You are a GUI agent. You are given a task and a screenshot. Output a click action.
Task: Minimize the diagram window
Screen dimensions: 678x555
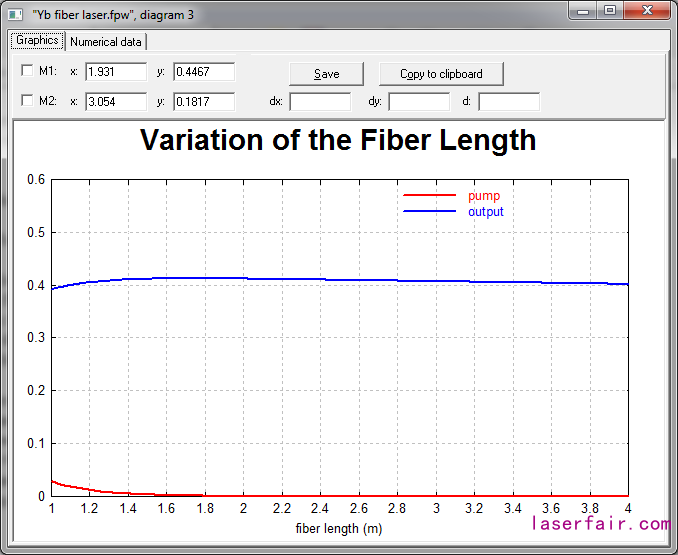(585, 10)
